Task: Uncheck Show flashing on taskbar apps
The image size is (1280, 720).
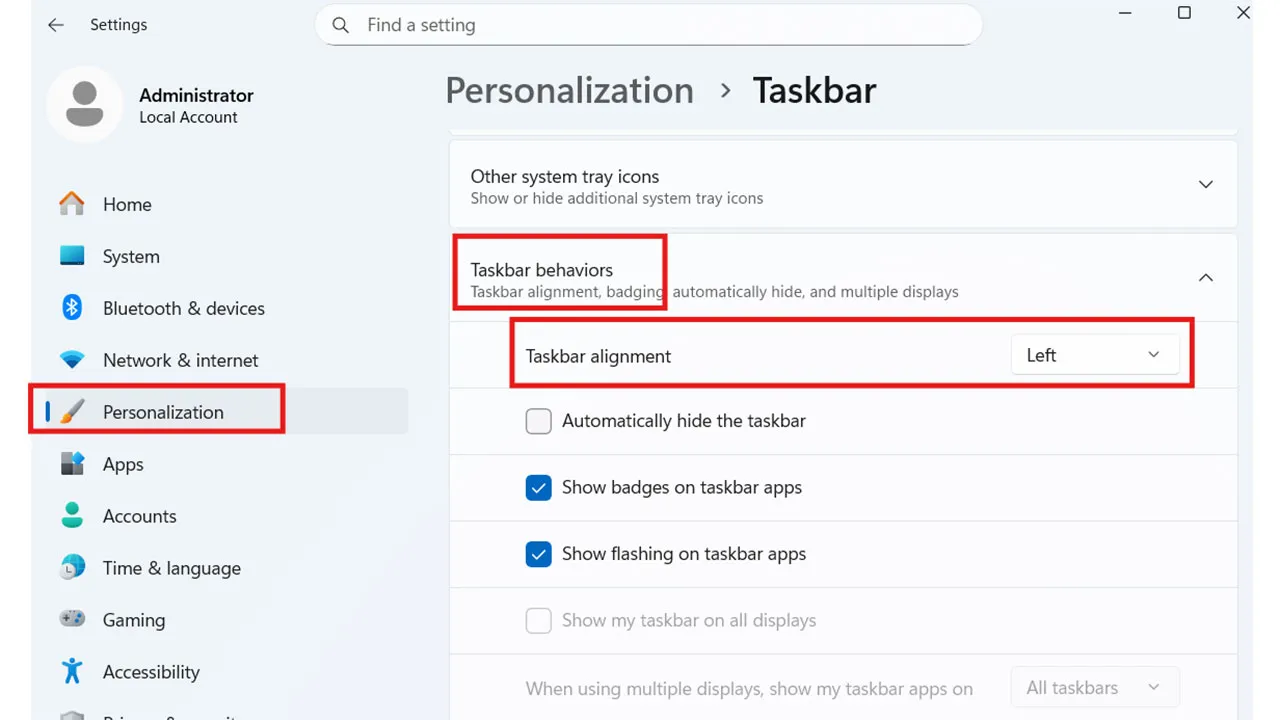Action: pyautogui.click(x=538, y=554)
